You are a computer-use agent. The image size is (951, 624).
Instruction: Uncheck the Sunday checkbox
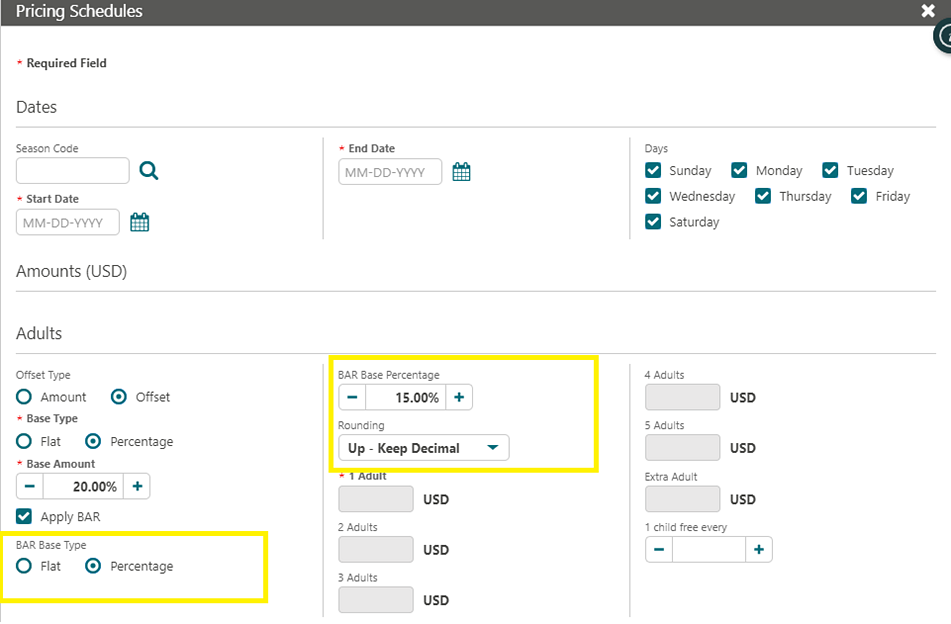coord(655,170)
